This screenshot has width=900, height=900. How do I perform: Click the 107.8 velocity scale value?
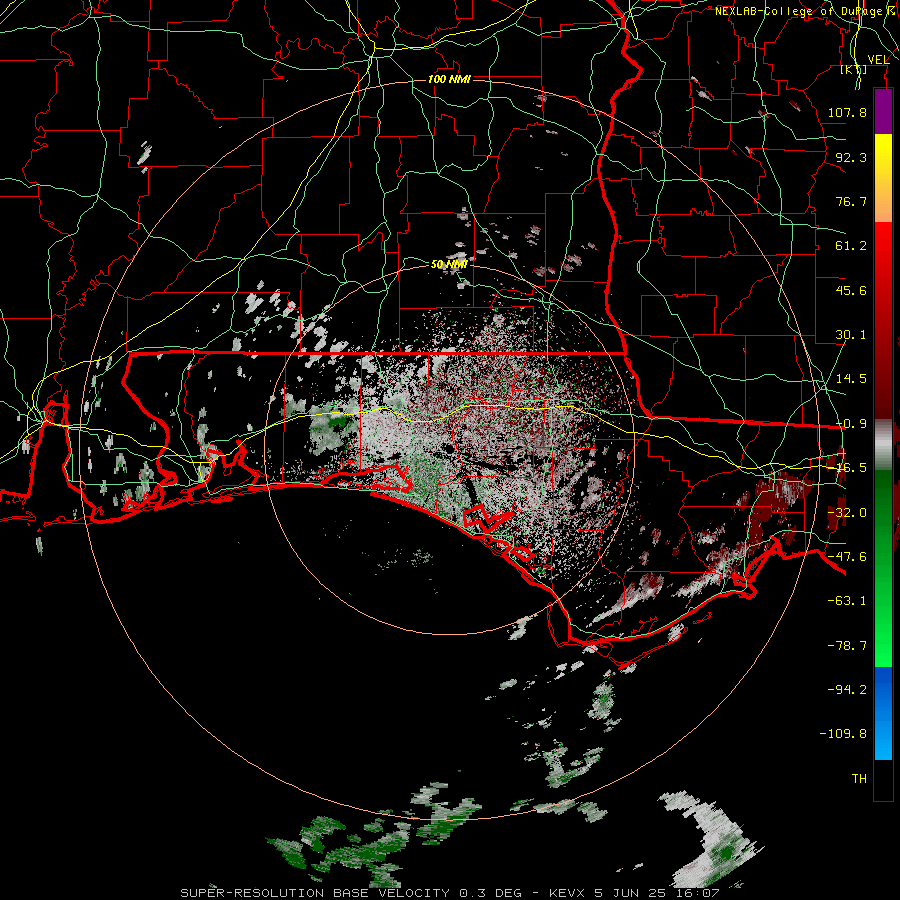(847, 112)
